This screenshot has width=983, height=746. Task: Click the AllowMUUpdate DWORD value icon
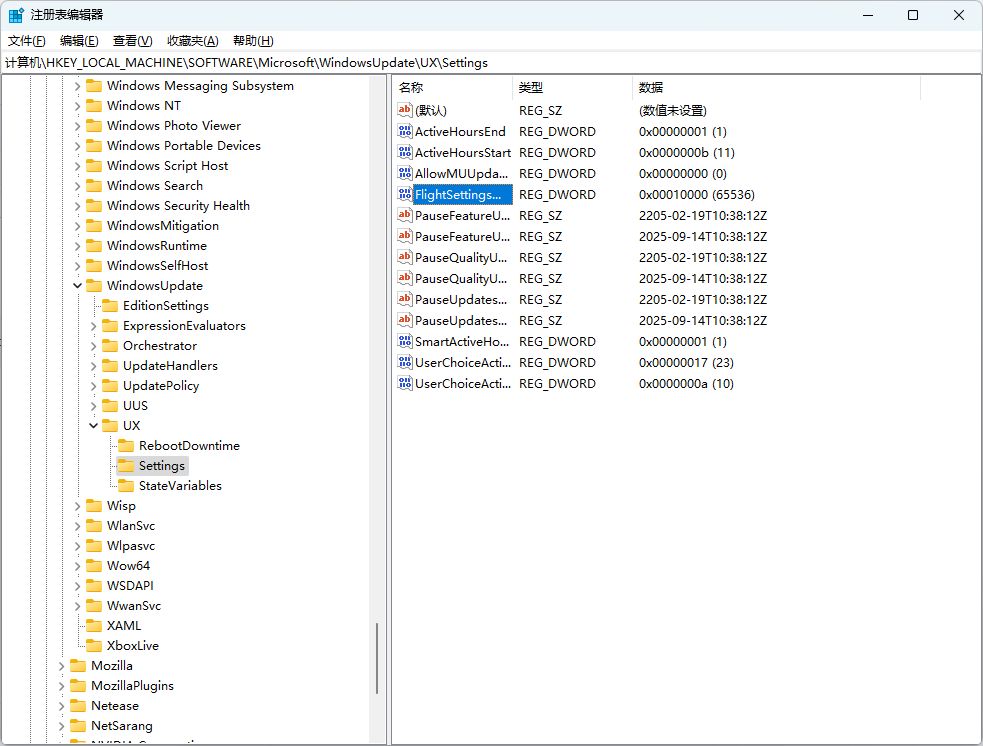pos(405,174)
